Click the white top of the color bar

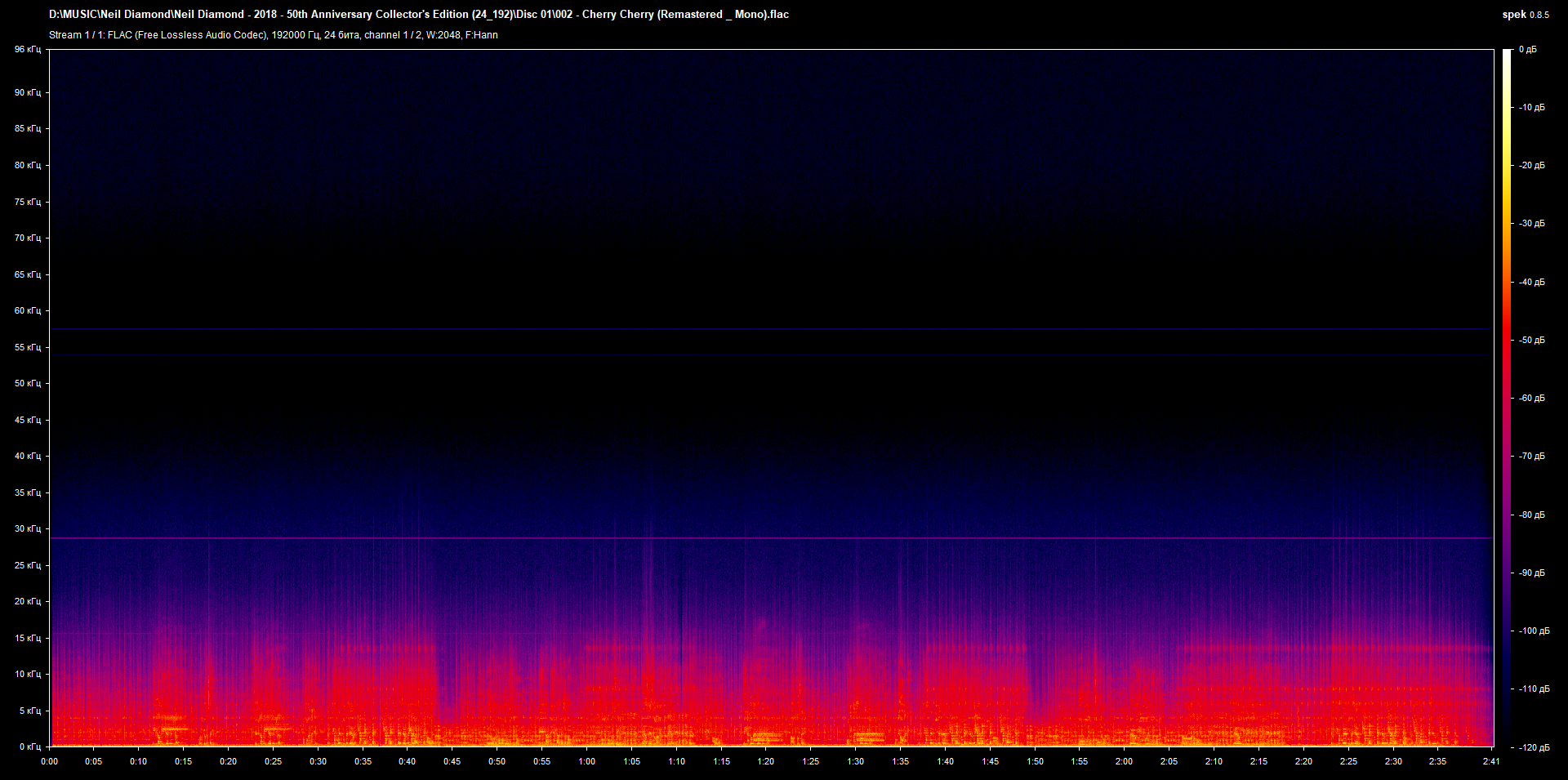click(x=1507, y=54)
